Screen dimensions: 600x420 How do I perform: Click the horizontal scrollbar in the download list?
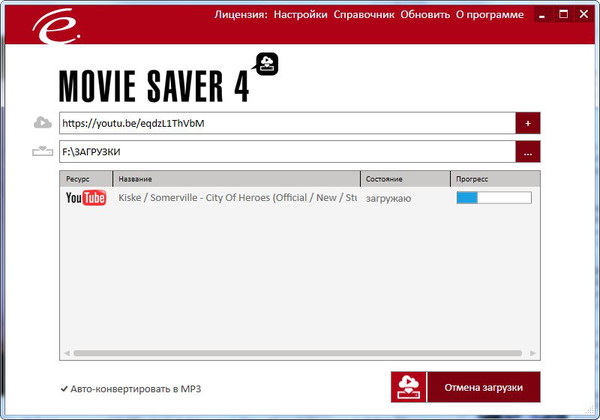298,353
